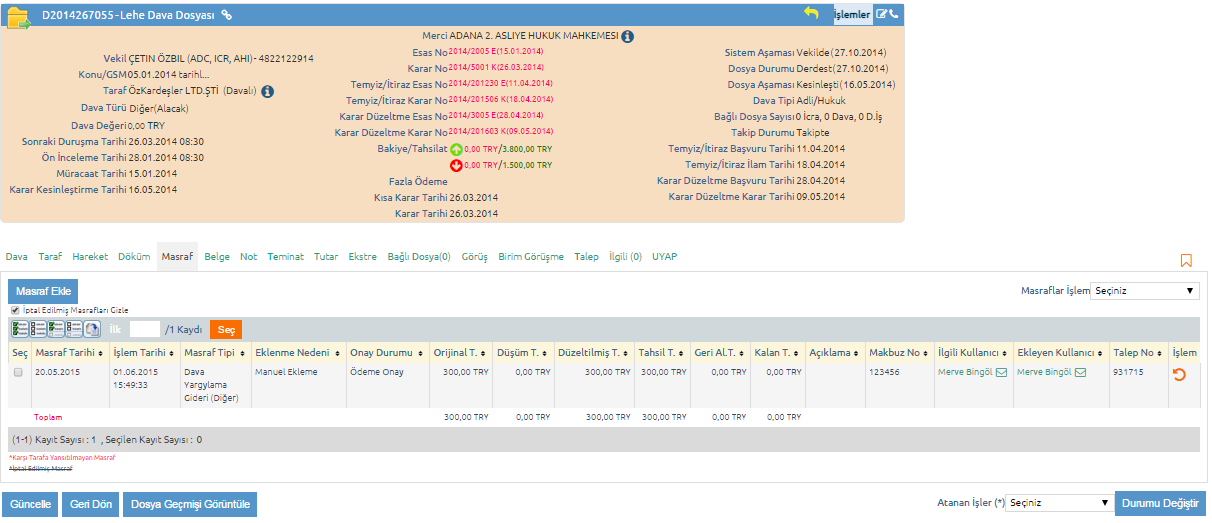The width and height of the screenshot is (1212, 523).
Task: Click the second checklist icon in grid toolbar
Action: (37, 328)
